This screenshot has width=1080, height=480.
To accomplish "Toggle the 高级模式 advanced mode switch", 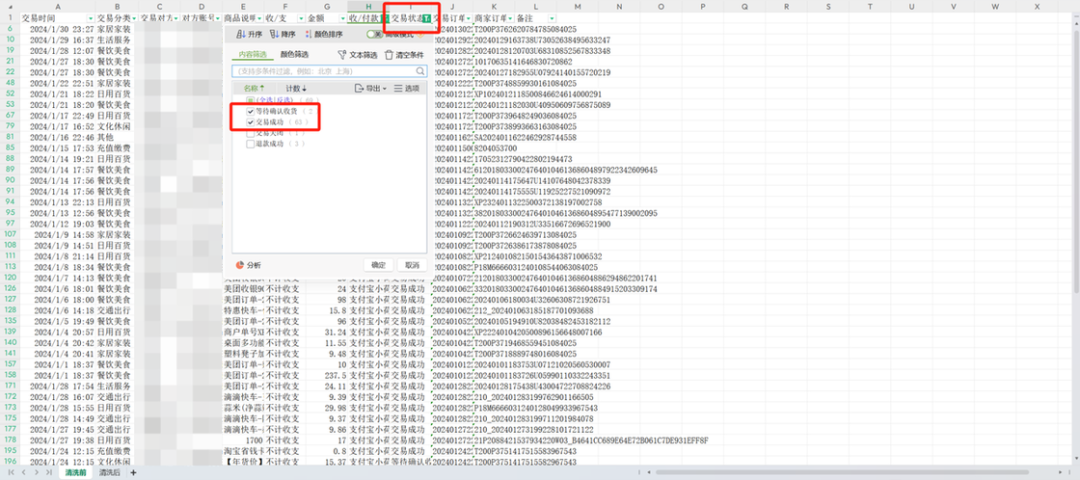I will (x=373, y=34).
